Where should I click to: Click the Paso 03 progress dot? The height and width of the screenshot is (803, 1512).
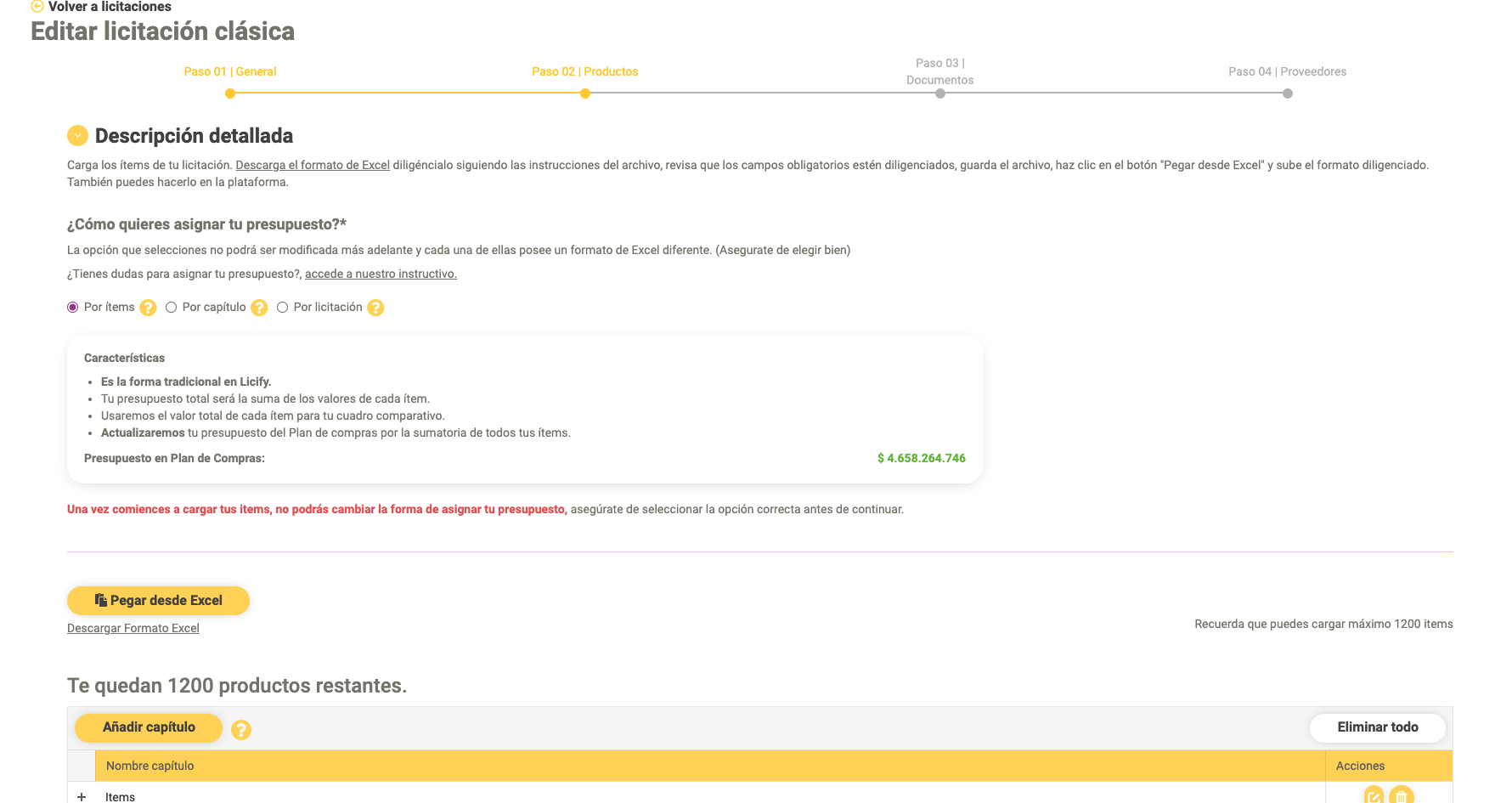940,93
